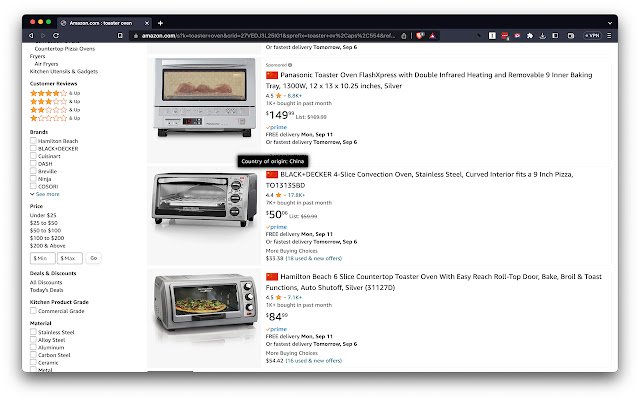
Task: Open the Extensions puzzle piece icon
Action: coord(530,36)
